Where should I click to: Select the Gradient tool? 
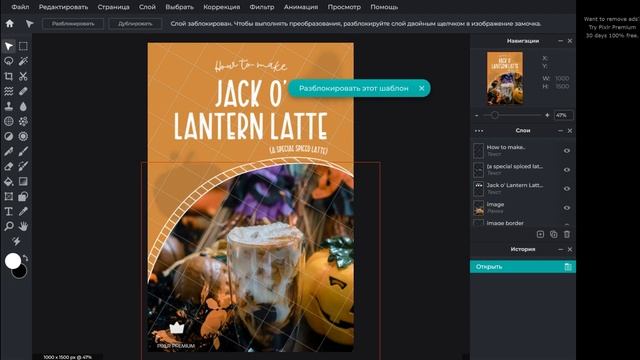point(23,181)
